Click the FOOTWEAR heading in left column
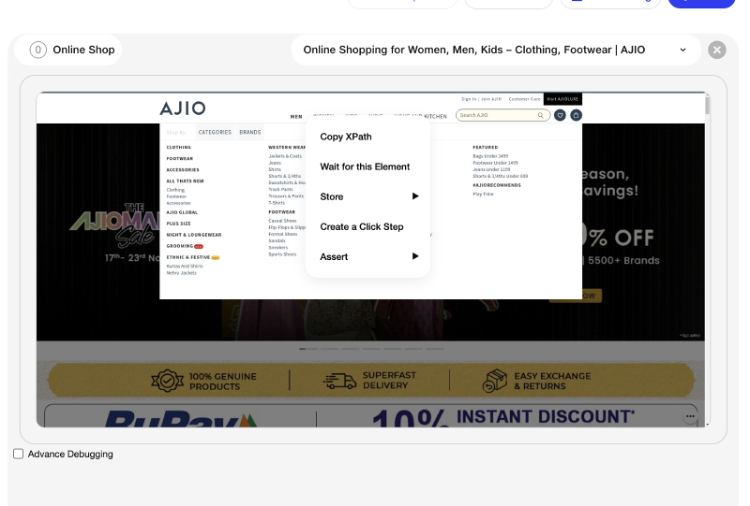This screenshot has width=750, height=506. coord(180,158)
